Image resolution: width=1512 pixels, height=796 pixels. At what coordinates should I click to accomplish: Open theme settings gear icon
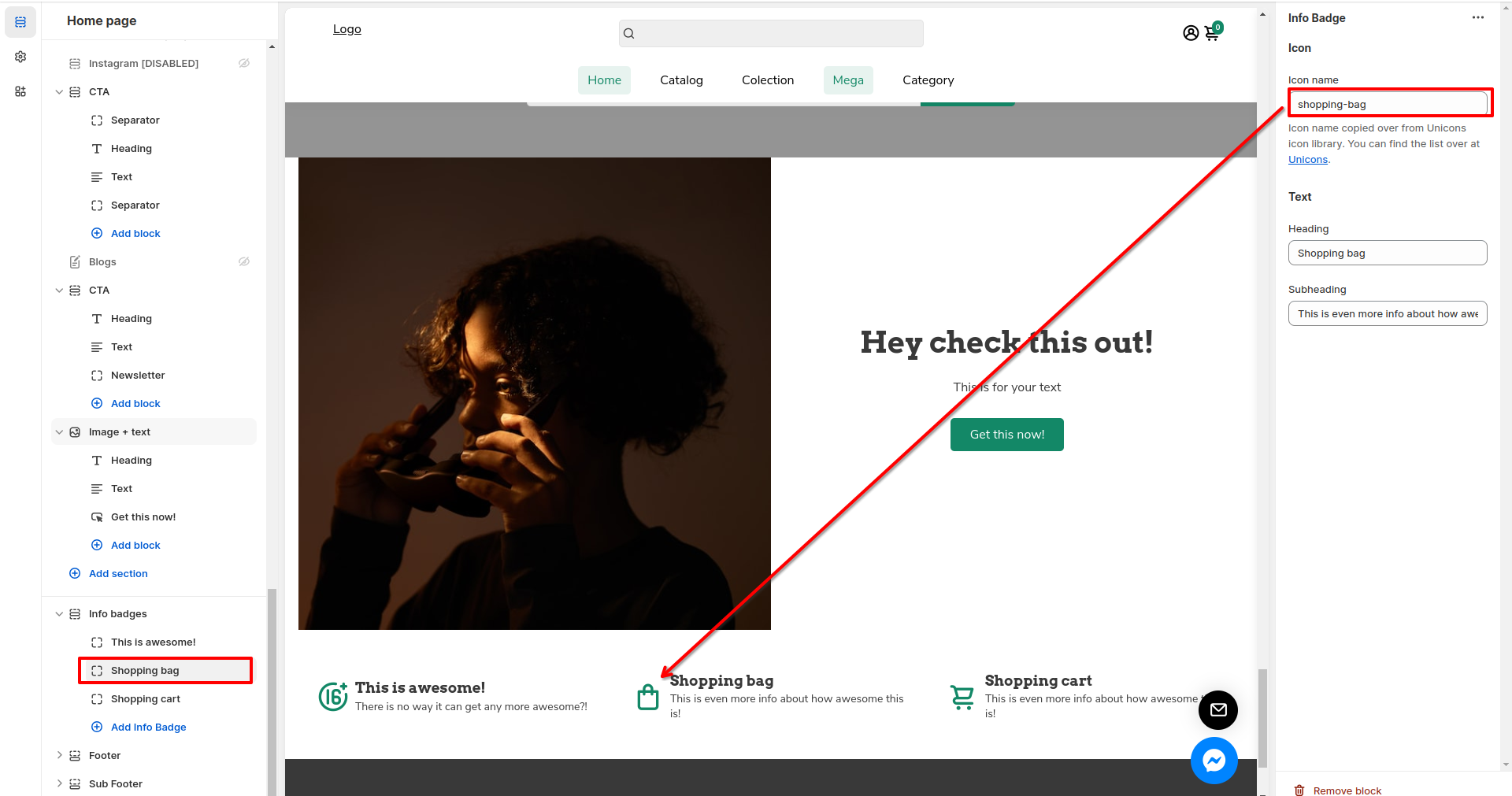tap(20, 57)
